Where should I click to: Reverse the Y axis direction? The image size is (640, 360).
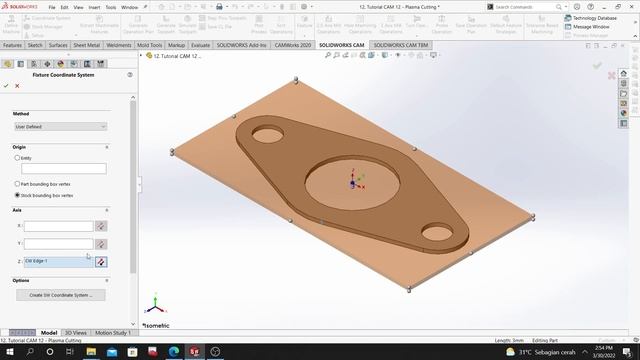(101, 244)
